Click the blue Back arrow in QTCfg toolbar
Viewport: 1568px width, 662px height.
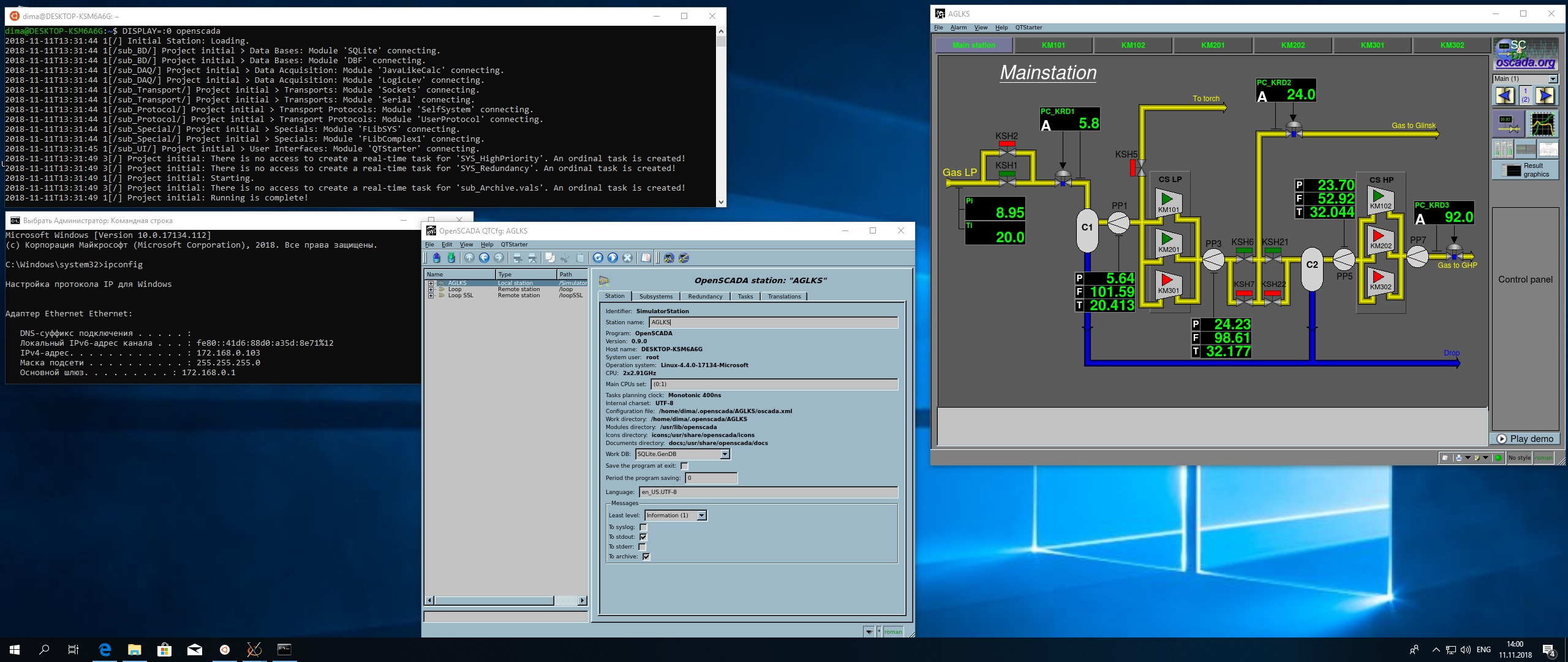coord(484,258)
